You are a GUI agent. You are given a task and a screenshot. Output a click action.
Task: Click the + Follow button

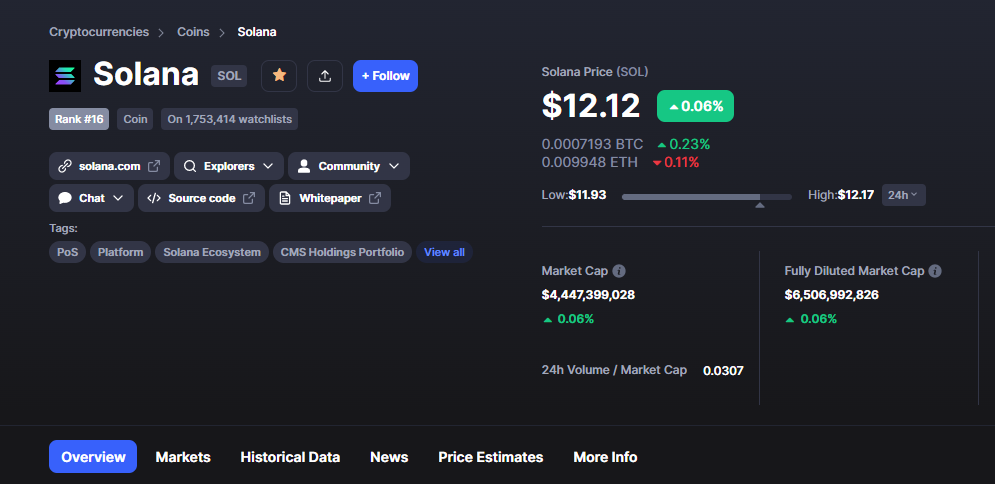pyautogui.click(x=385, y=76)
